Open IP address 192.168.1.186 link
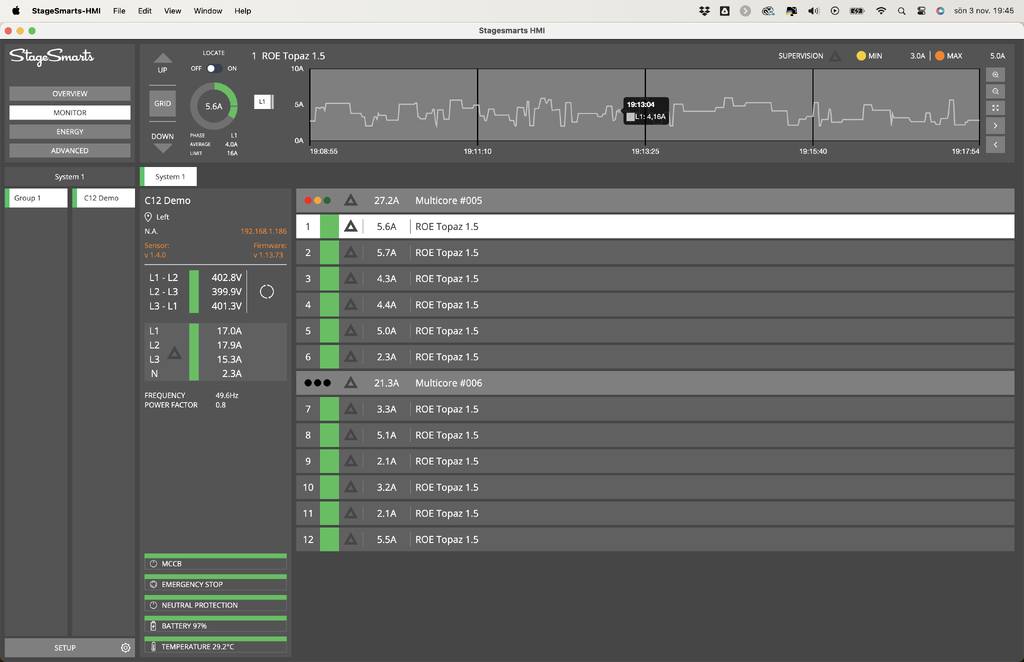The height and width of the screenshot is (662, 1024). (x=263, y=231)
